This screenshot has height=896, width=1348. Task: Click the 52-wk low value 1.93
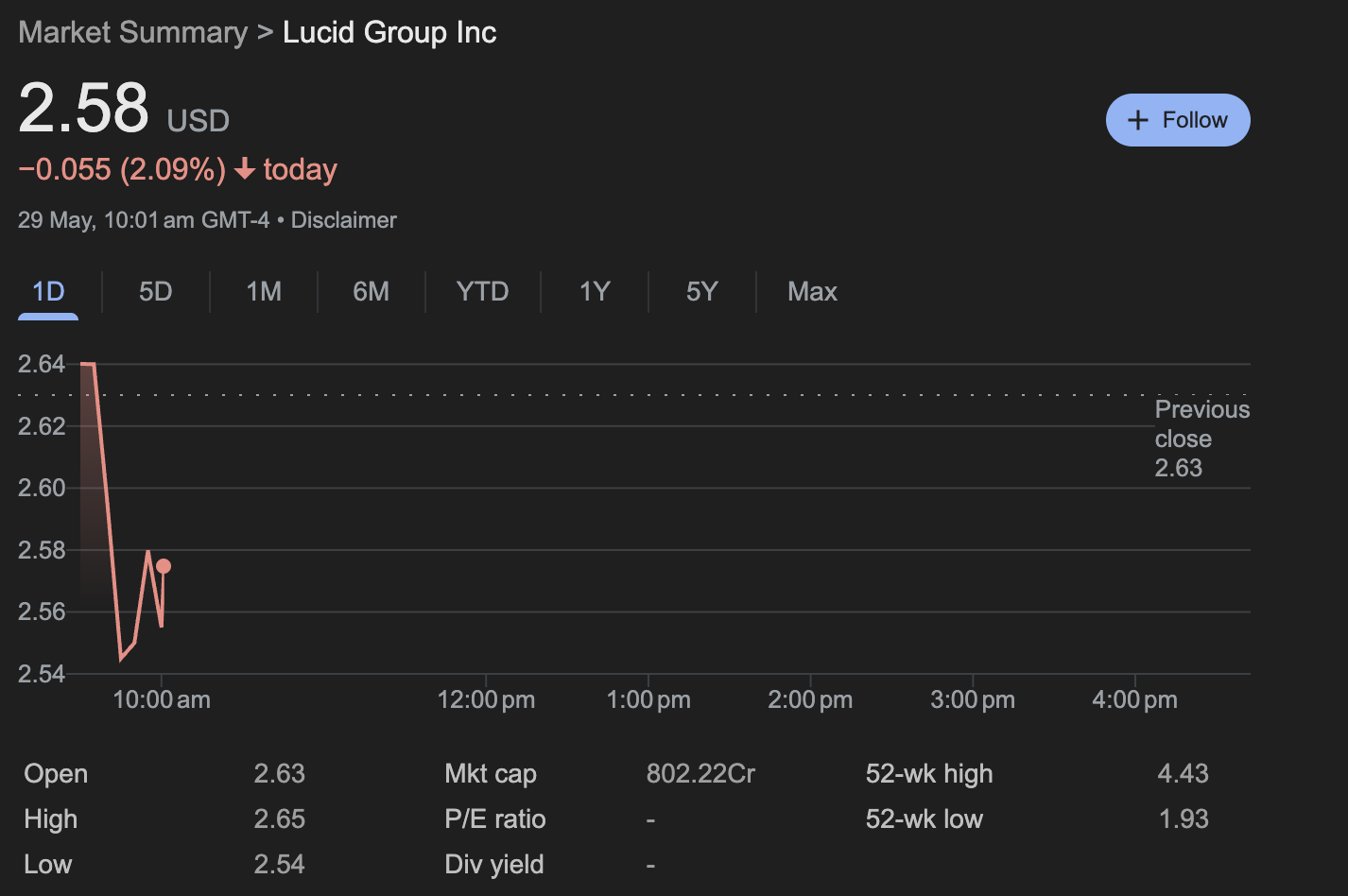click(1184, 818)
